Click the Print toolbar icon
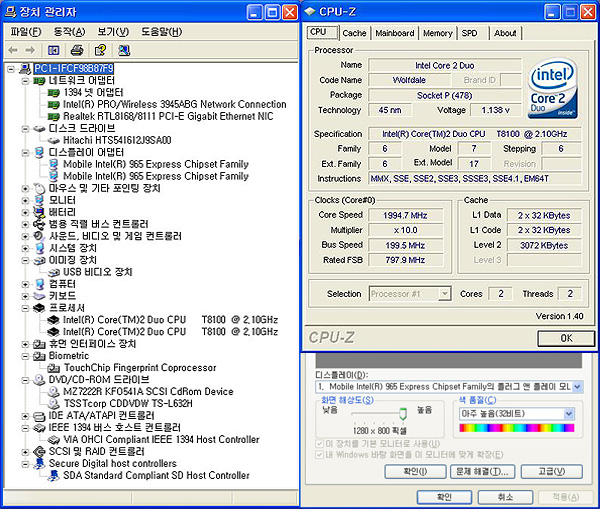Screen dimensions: 600x511 click(77, 50)
